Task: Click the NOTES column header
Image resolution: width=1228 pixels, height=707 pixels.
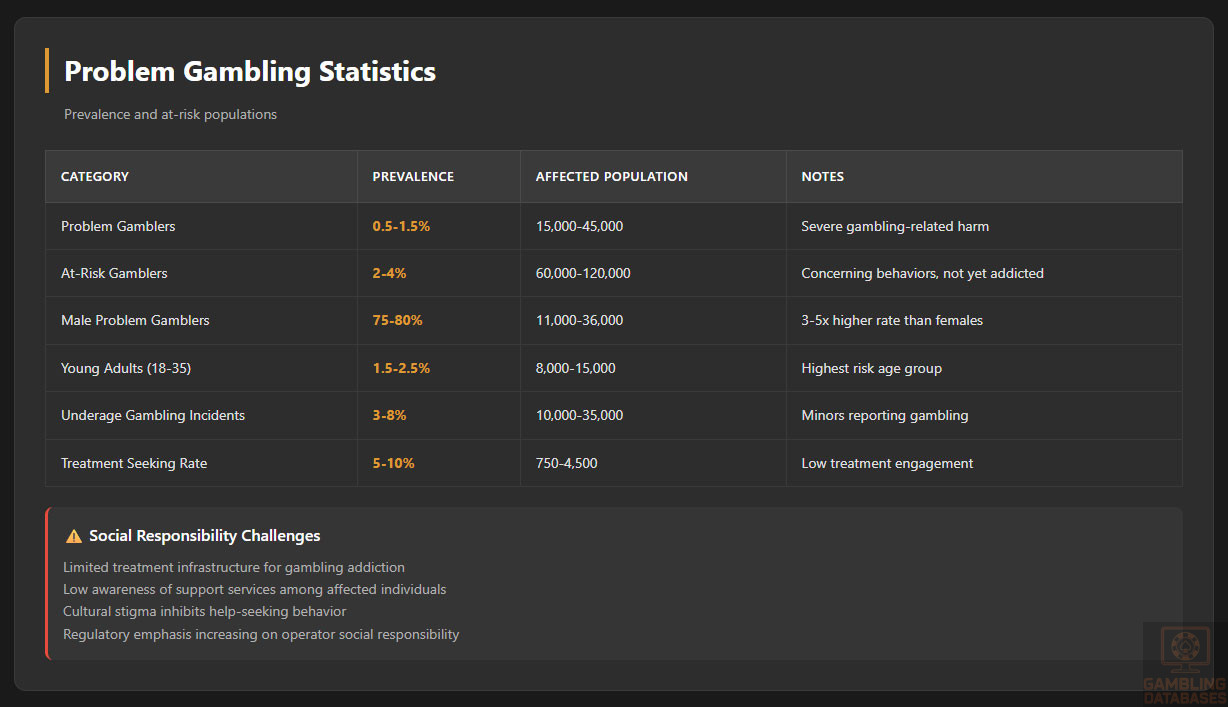Action: pos(822,176)
